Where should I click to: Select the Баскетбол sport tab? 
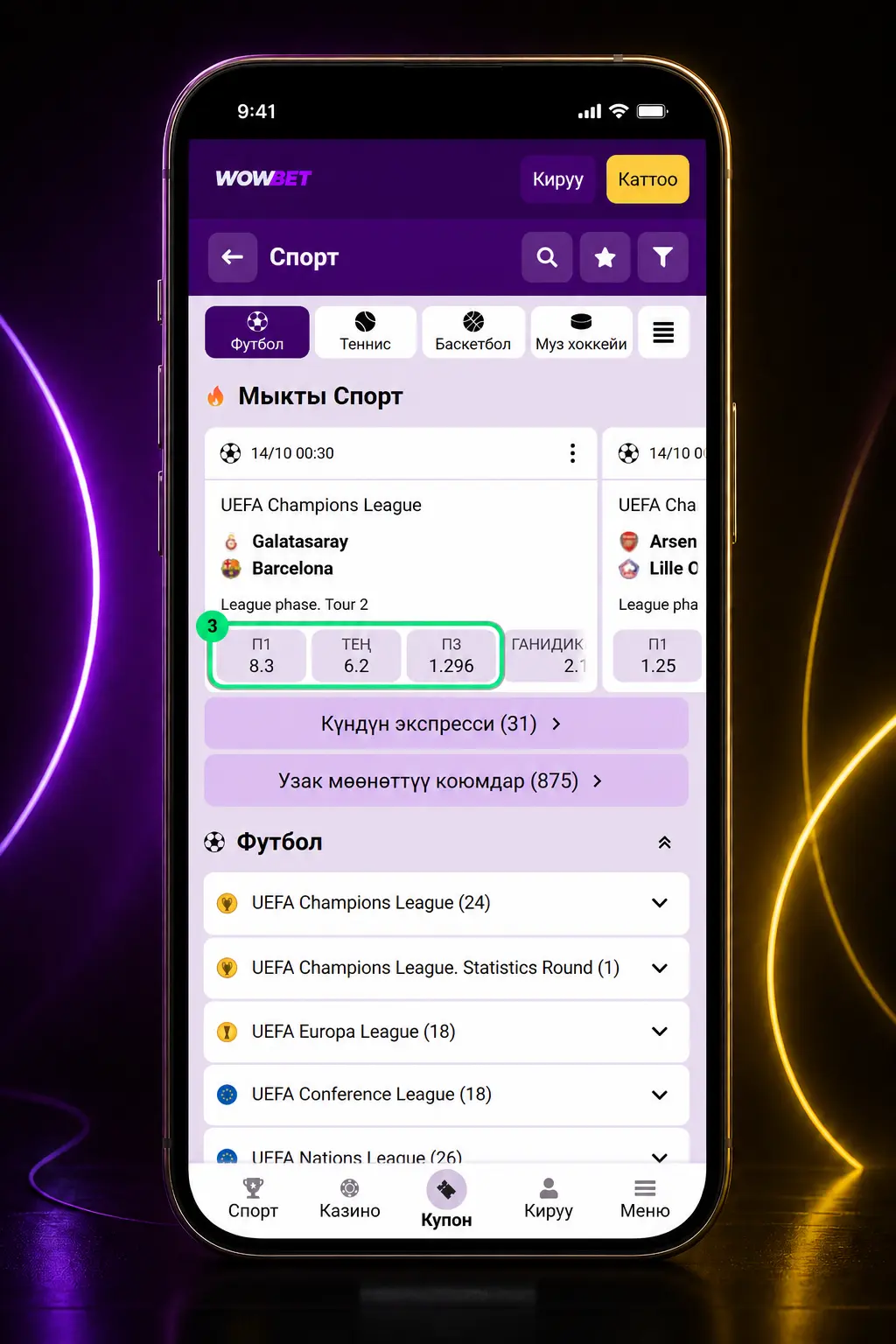click(473, 332)
